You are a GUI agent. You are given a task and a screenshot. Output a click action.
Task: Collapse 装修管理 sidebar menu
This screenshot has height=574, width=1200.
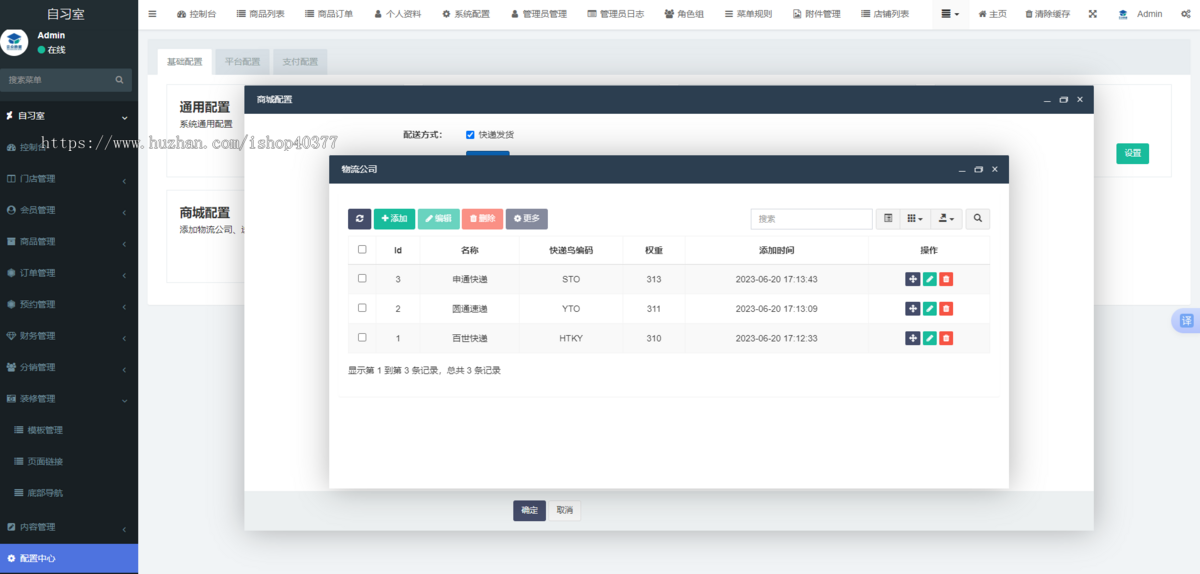click(69, 399)
